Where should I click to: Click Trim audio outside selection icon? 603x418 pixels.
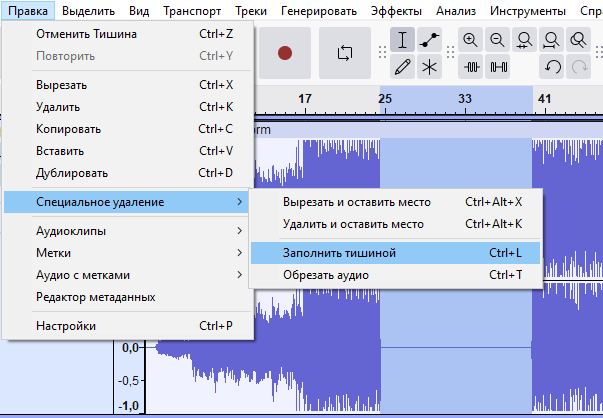pyautogui.click(x=470, y=67)
